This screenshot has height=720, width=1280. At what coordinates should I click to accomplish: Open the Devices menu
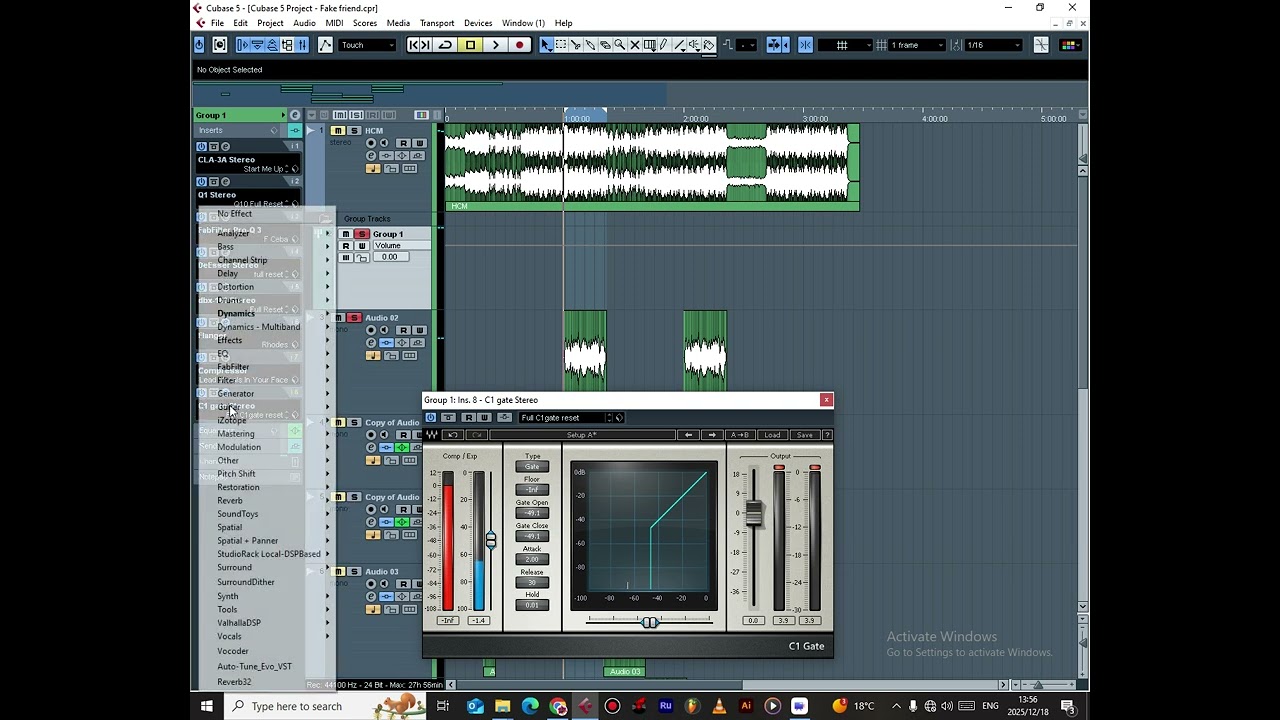[478, 23]
